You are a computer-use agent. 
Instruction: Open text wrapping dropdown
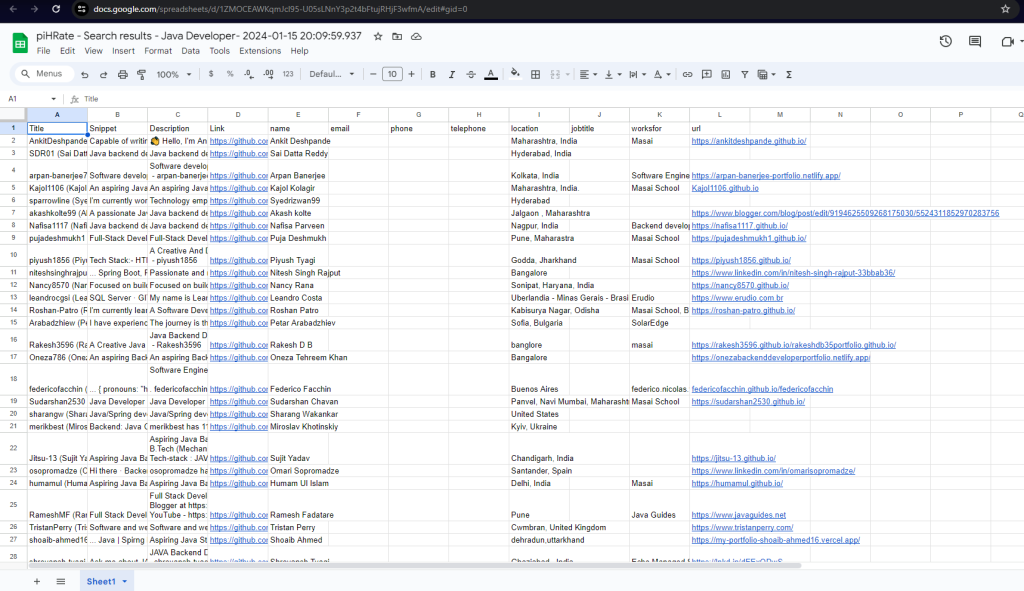(x=637, y=74)
